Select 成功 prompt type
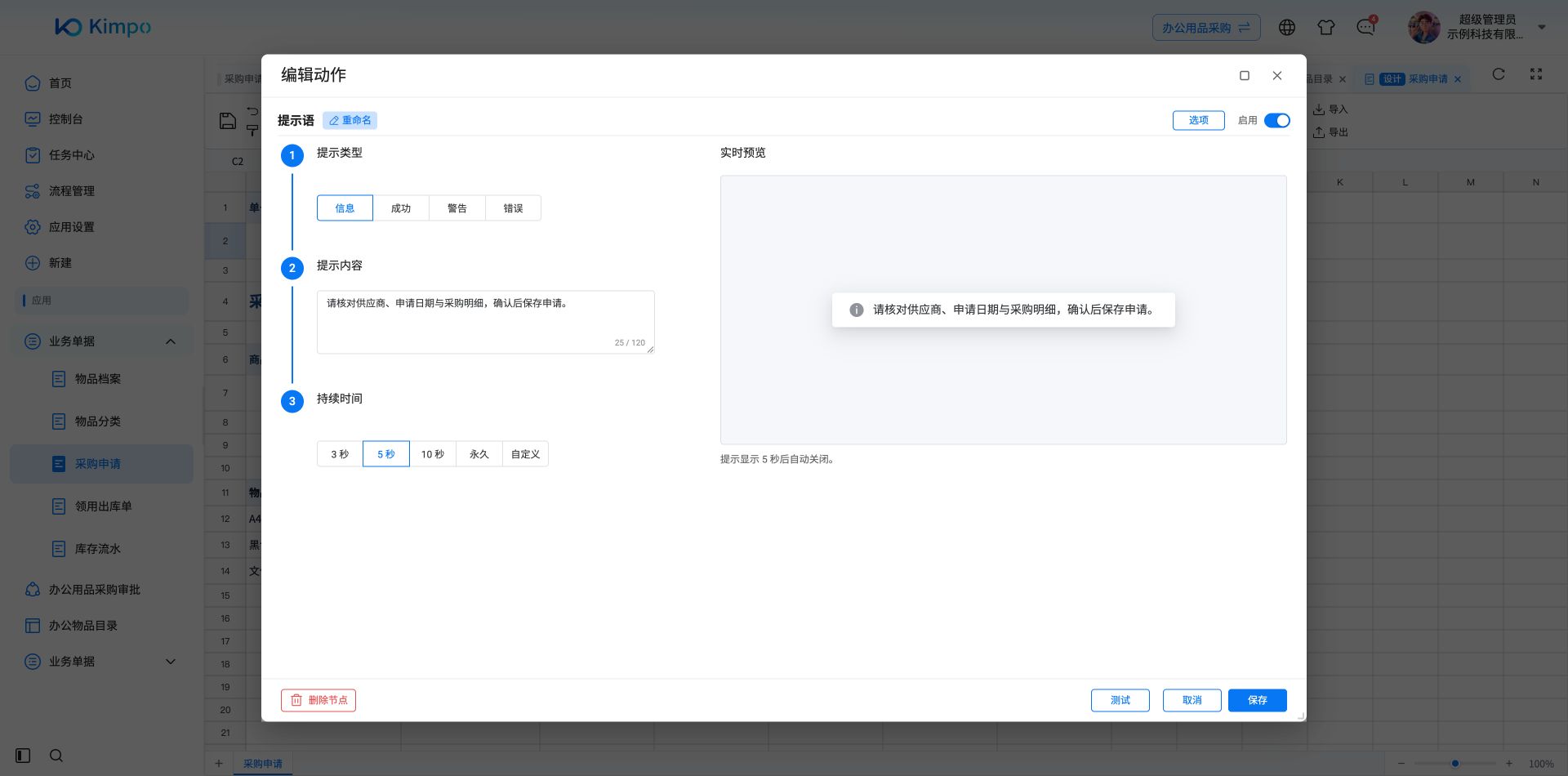 click(401, 208)
